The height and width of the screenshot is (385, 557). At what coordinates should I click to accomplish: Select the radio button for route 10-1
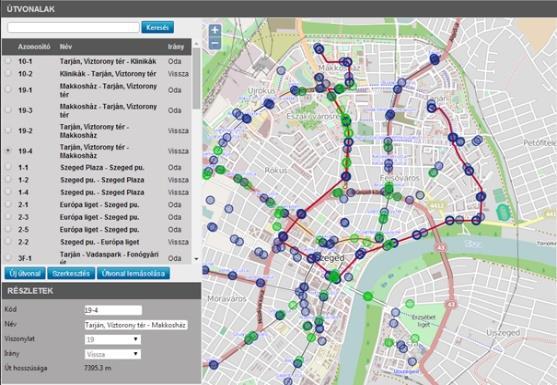click(8, 61)
